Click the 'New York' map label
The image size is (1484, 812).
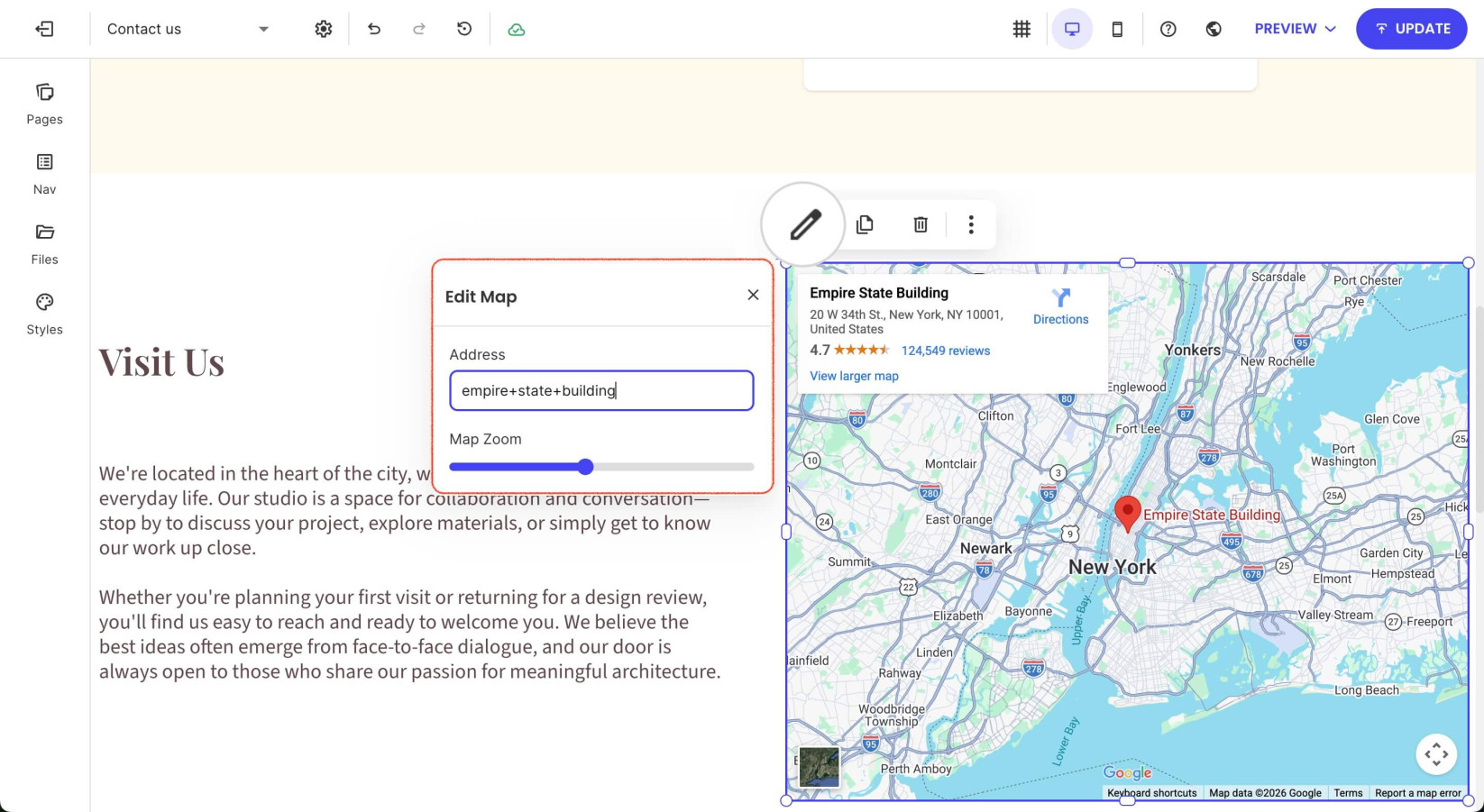(1112, 567)
